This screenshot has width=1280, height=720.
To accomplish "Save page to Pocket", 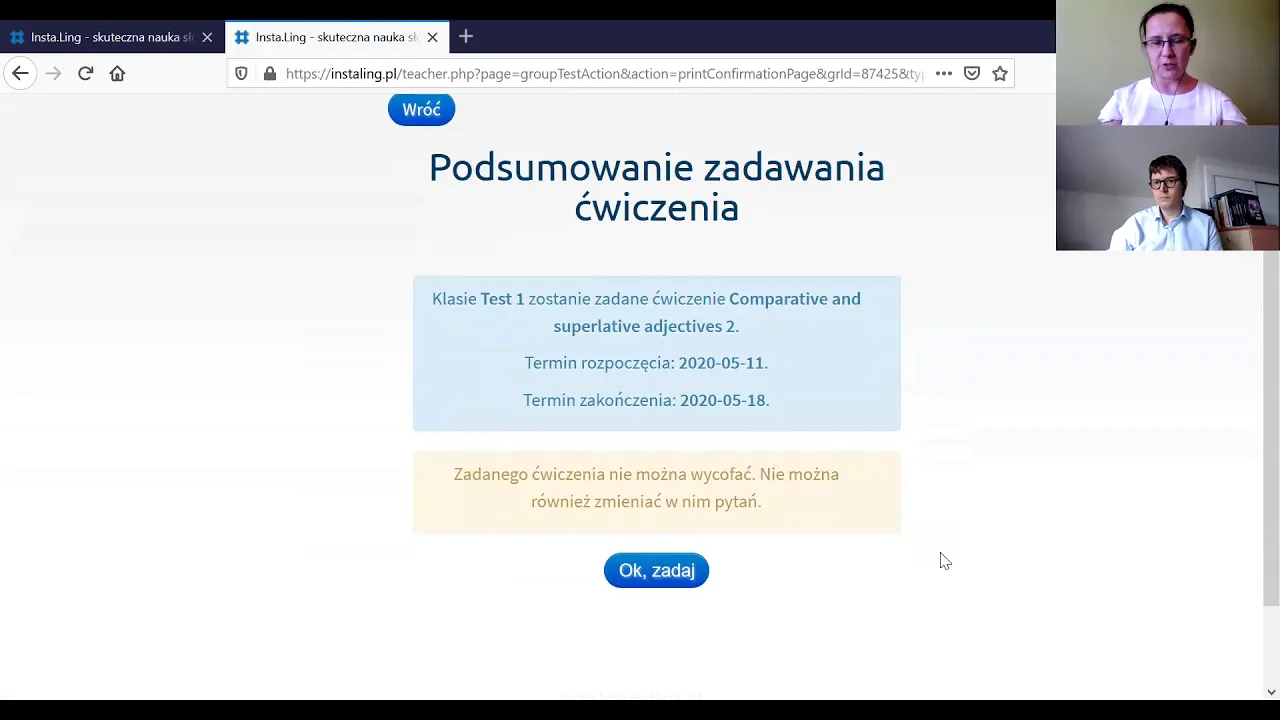I will pos(972,73).
